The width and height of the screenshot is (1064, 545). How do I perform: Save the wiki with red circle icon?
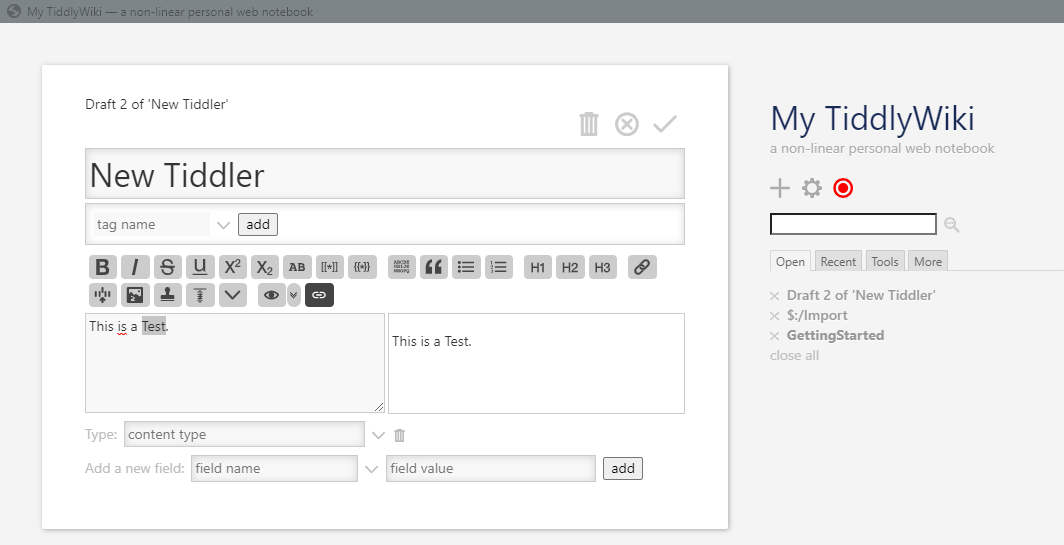coord(843,188)
